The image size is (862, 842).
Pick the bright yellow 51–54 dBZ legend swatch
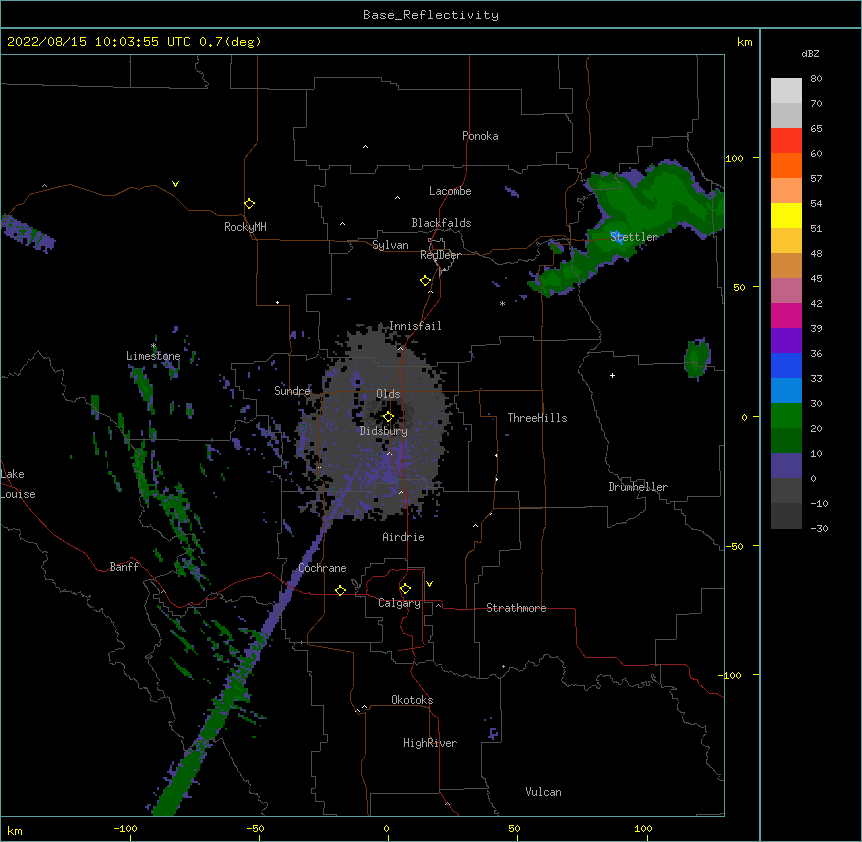coord(786,215)
